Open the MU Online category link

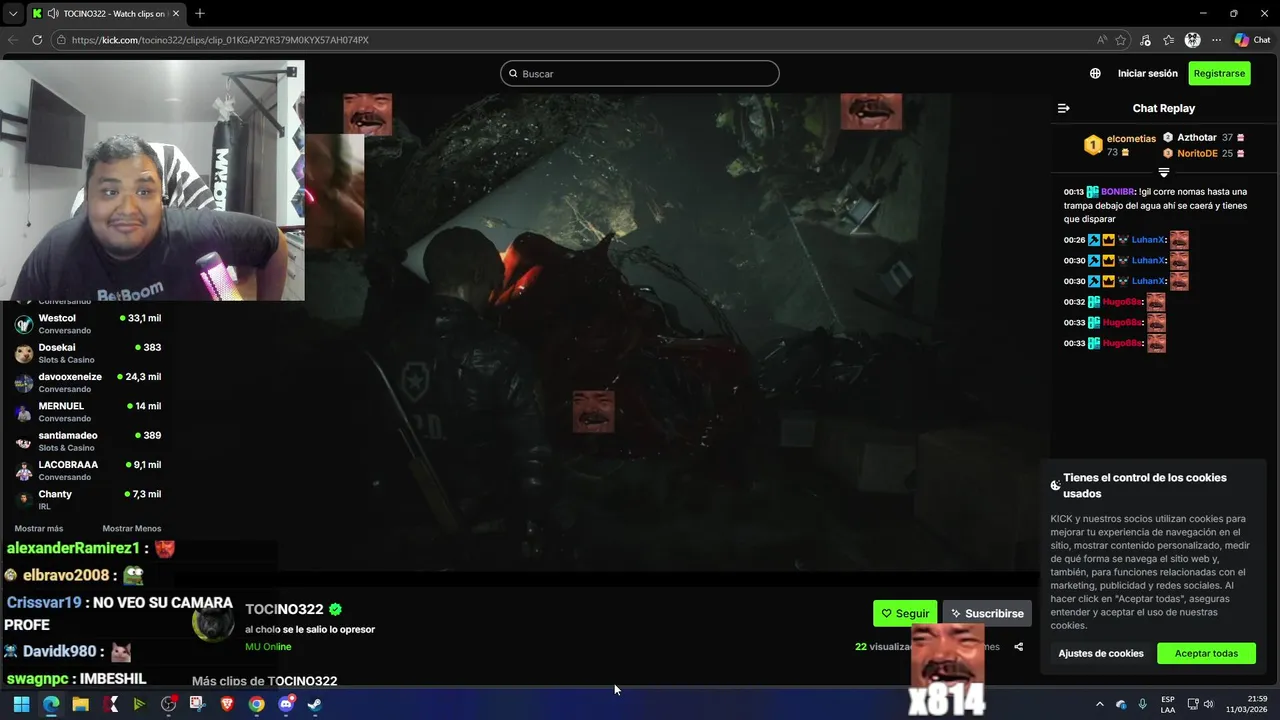click(268, 647)
